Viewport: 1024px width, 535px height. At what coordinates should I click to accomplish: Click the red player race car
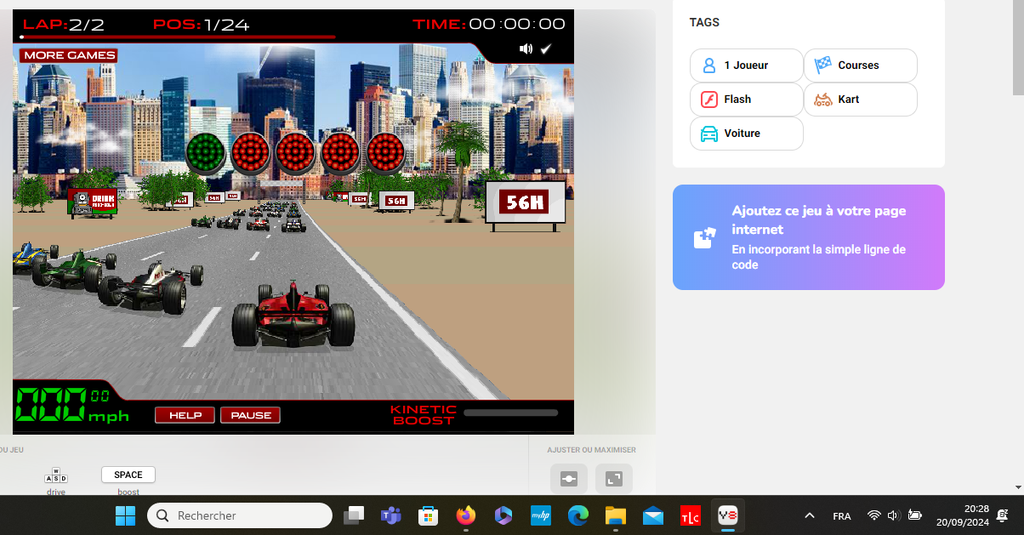coord(293,314)
